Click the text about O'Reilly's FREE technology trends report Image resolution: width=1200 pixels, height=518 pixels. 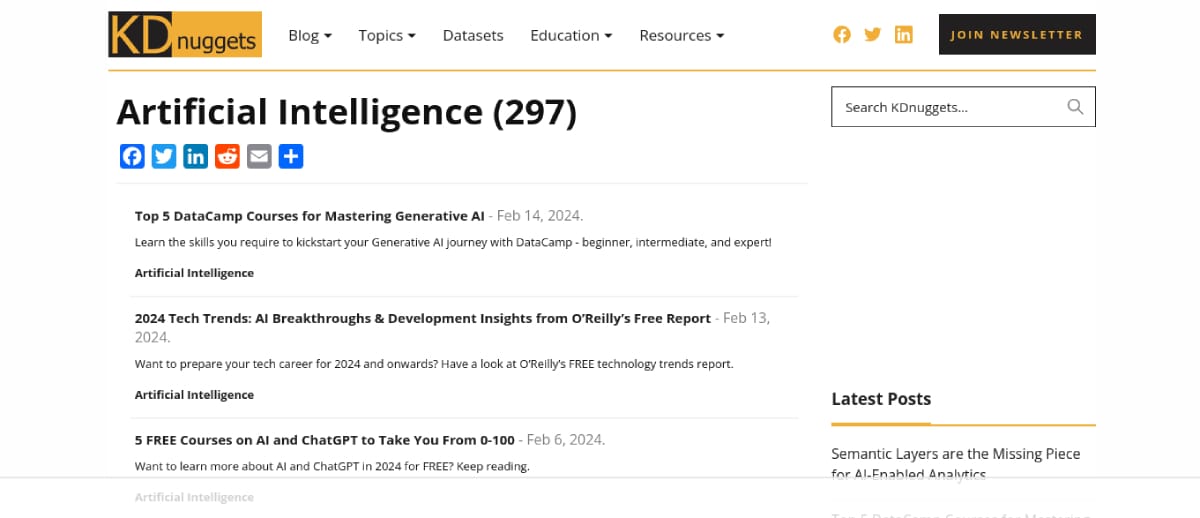[434, 364]
